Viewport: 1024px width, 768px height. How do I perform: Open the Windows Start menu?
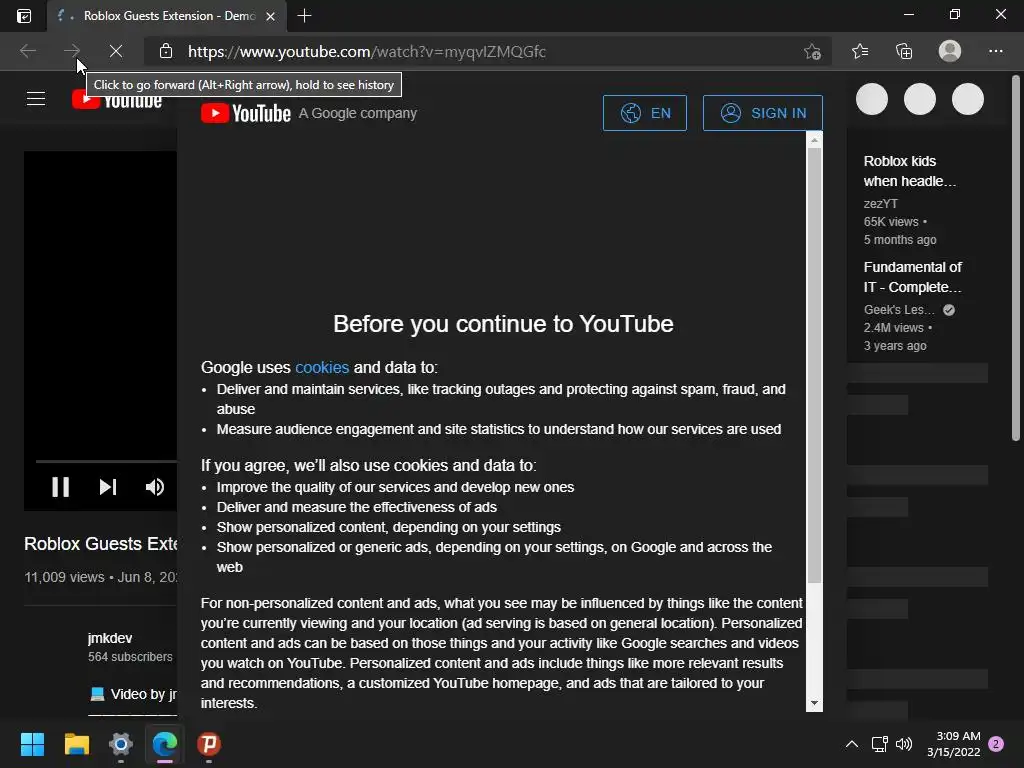(32, 744)
